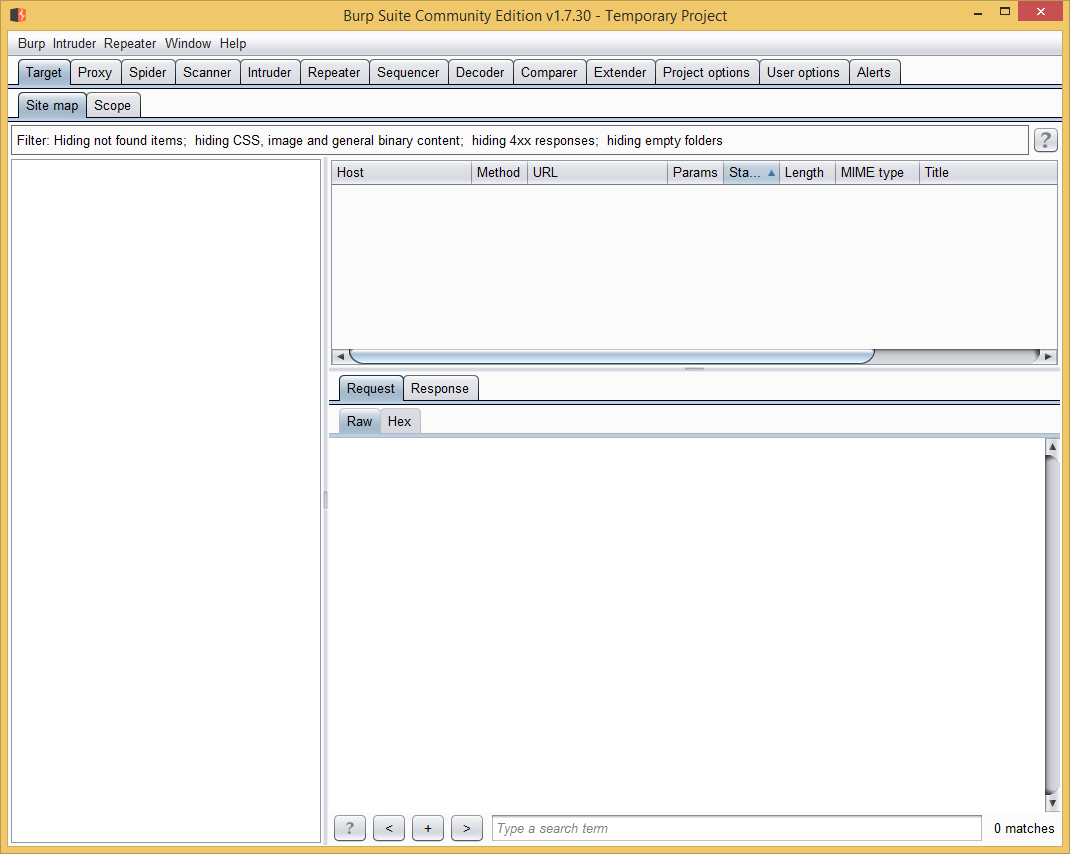The width and height of the screenshot is (1070, 854).
Task: Sort table by MIME type column
Action: pos(877,173)
